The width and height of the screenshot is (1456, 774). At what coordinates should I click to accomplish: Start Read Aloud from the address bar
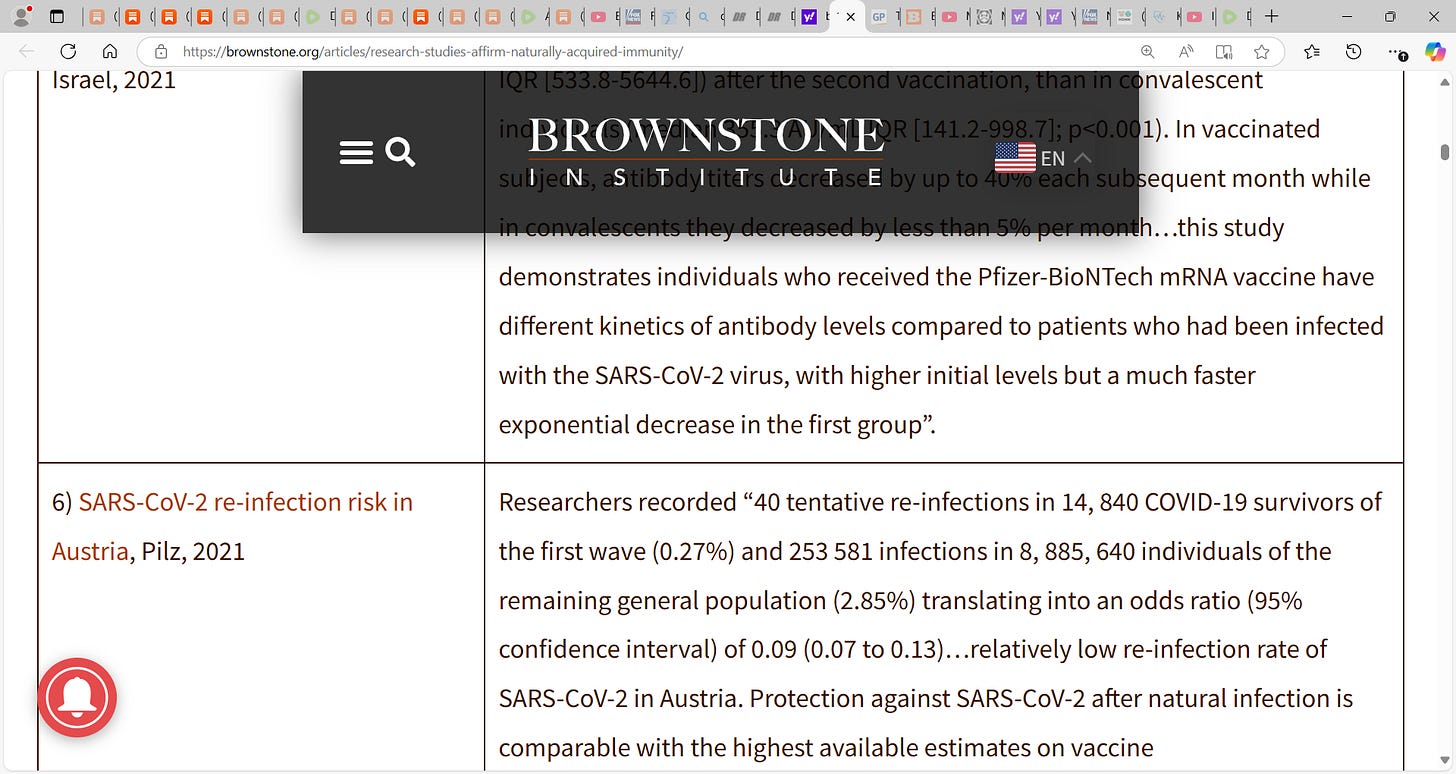tap(1186, 52)
